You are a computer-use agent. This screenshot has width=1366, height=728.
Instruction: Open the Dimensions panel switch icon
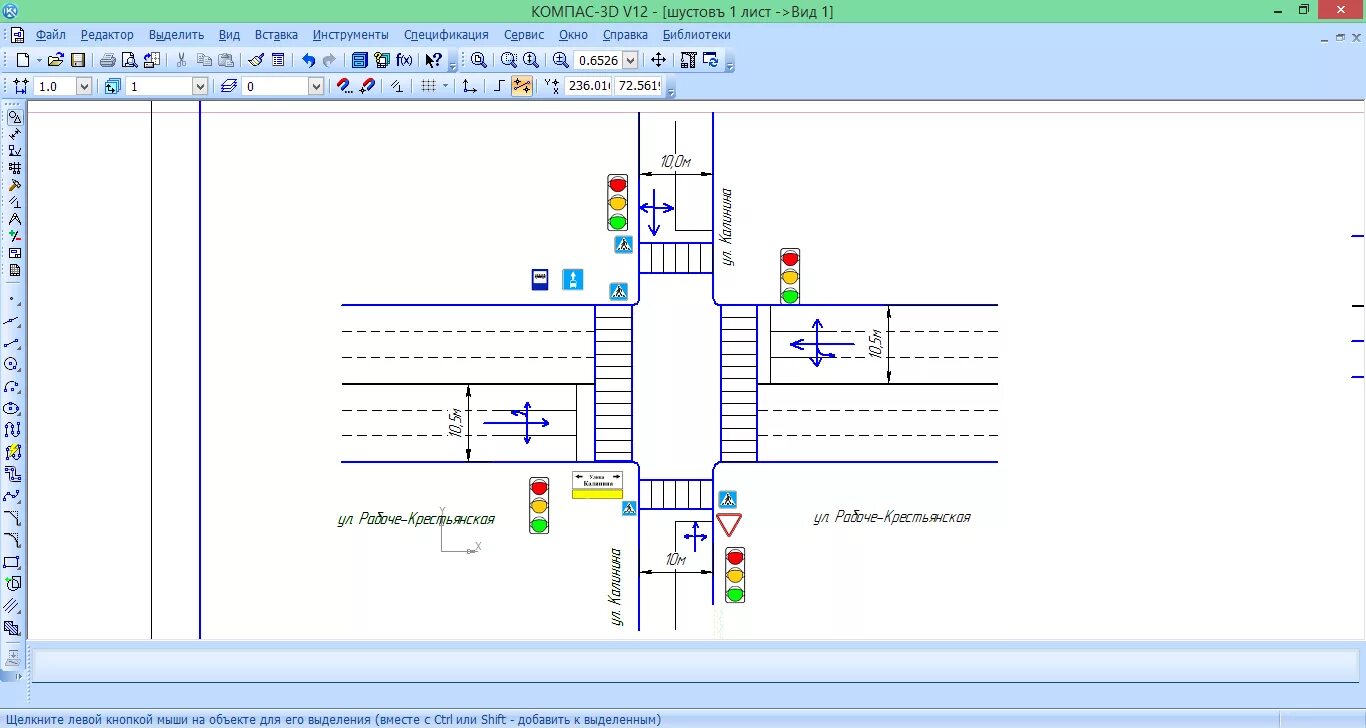pos(14,134)
